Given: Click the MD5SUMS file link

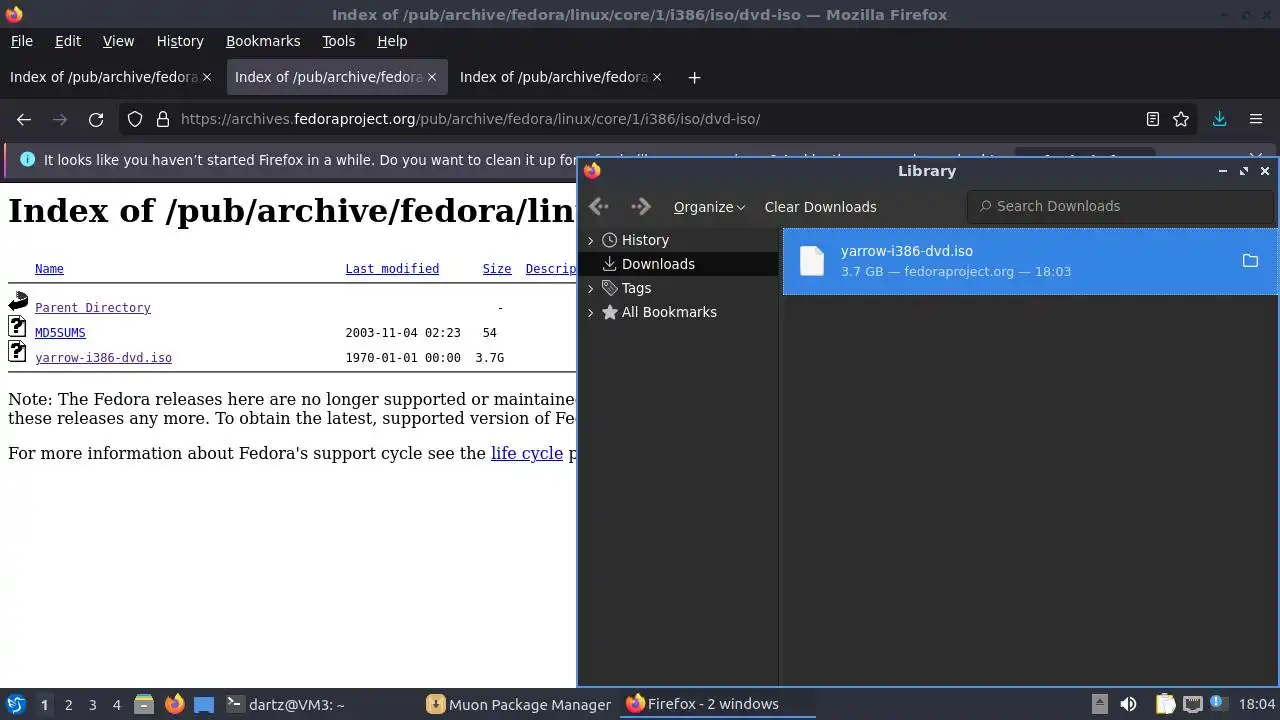Looking at the screenshot, I should tap(60, 333).
